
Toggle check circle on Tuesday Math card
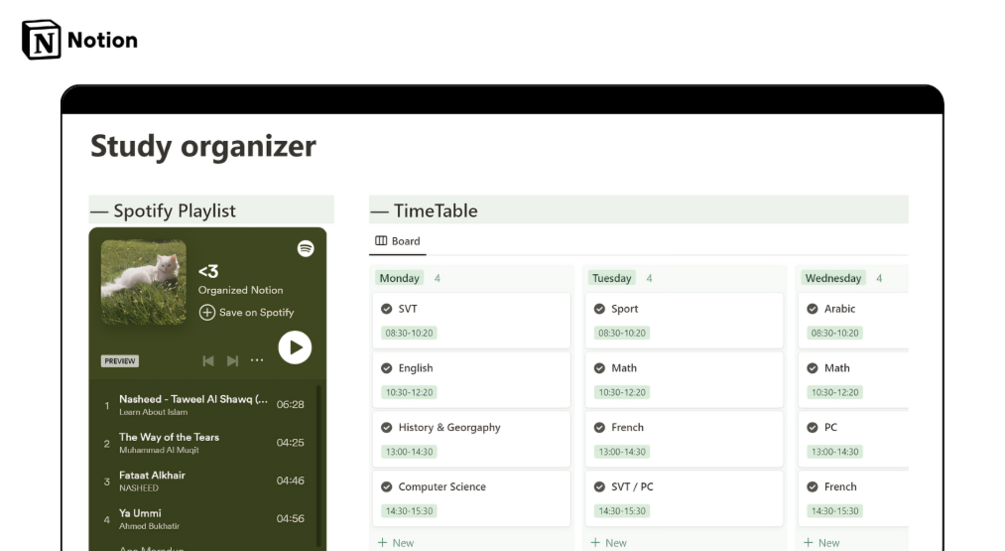599,368
